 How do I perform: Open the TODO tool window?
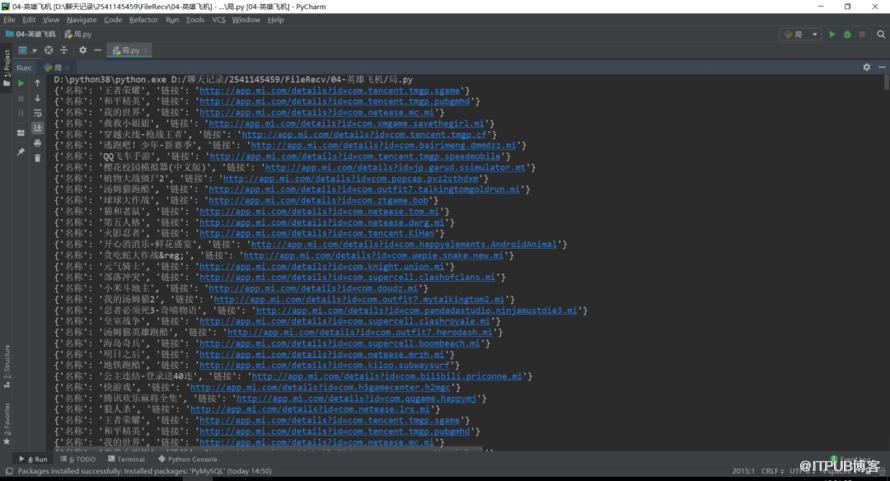[x=78, y=459]
